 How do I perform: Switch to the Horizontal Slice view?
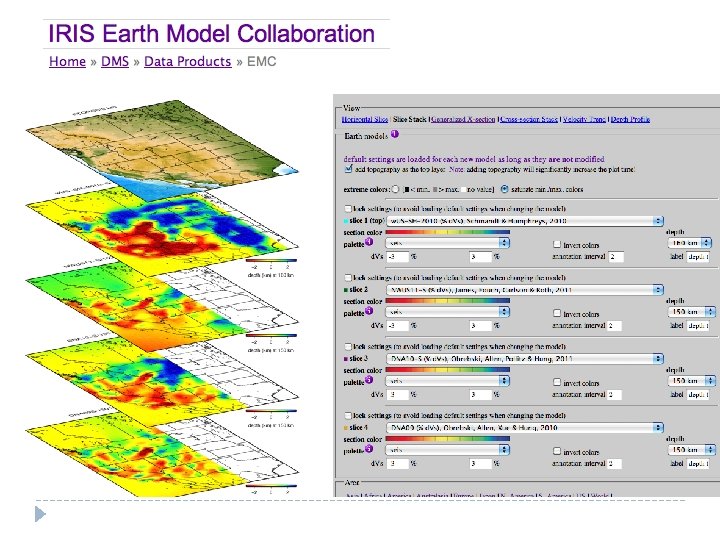click(x=365, y=119)
